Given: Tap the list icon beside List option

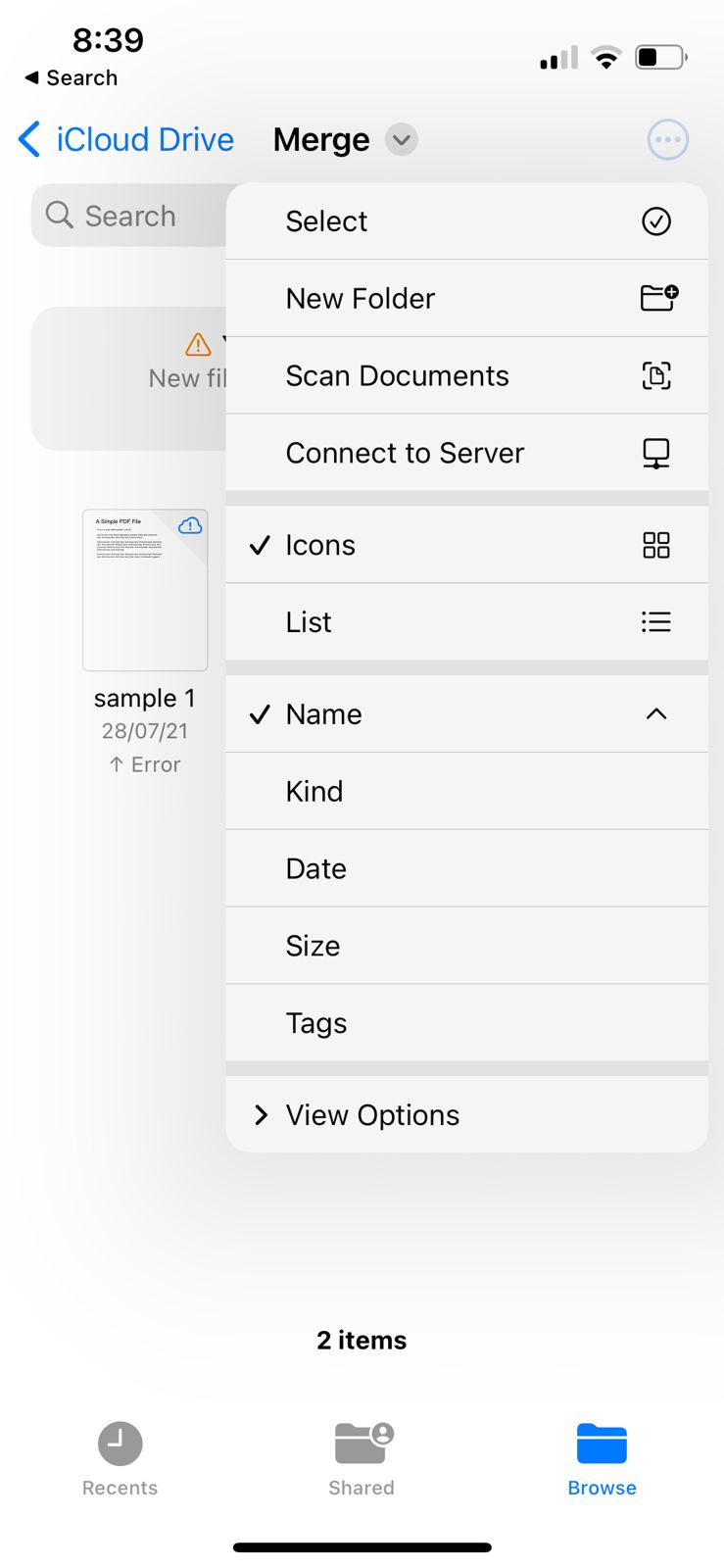Looking at the screenshot, I should [655, 622].
